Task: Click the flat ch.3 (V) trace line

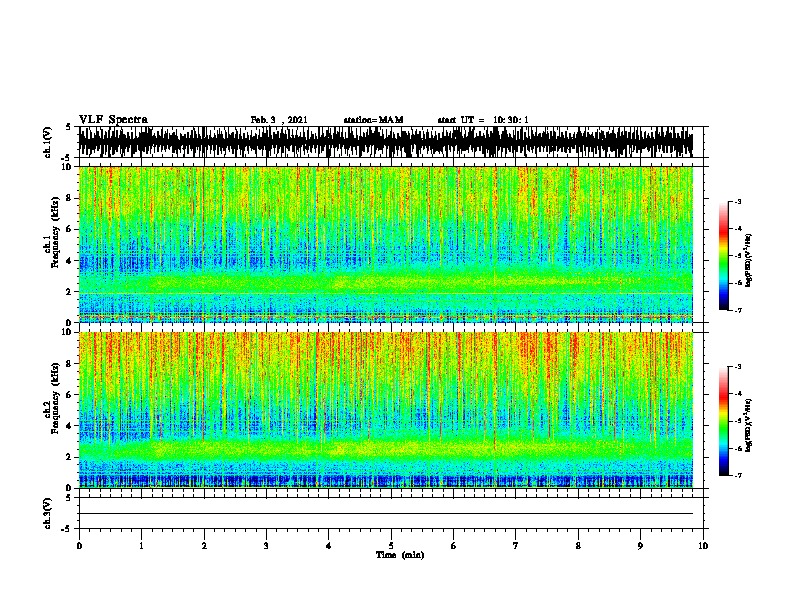Action: tap(386, 514)
